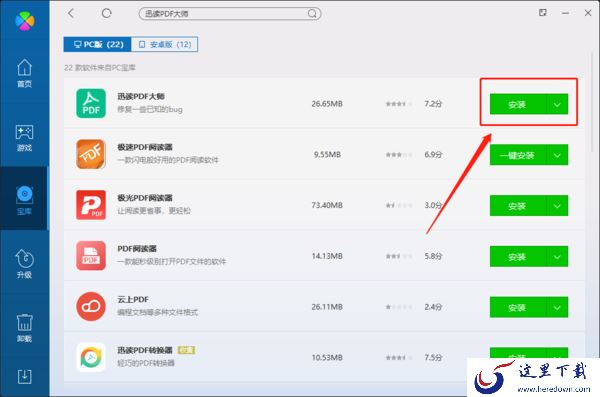Switch to the 安卓版 (12) tab
The height and width of the screenshot is (397, 600).
coord(165,44)
